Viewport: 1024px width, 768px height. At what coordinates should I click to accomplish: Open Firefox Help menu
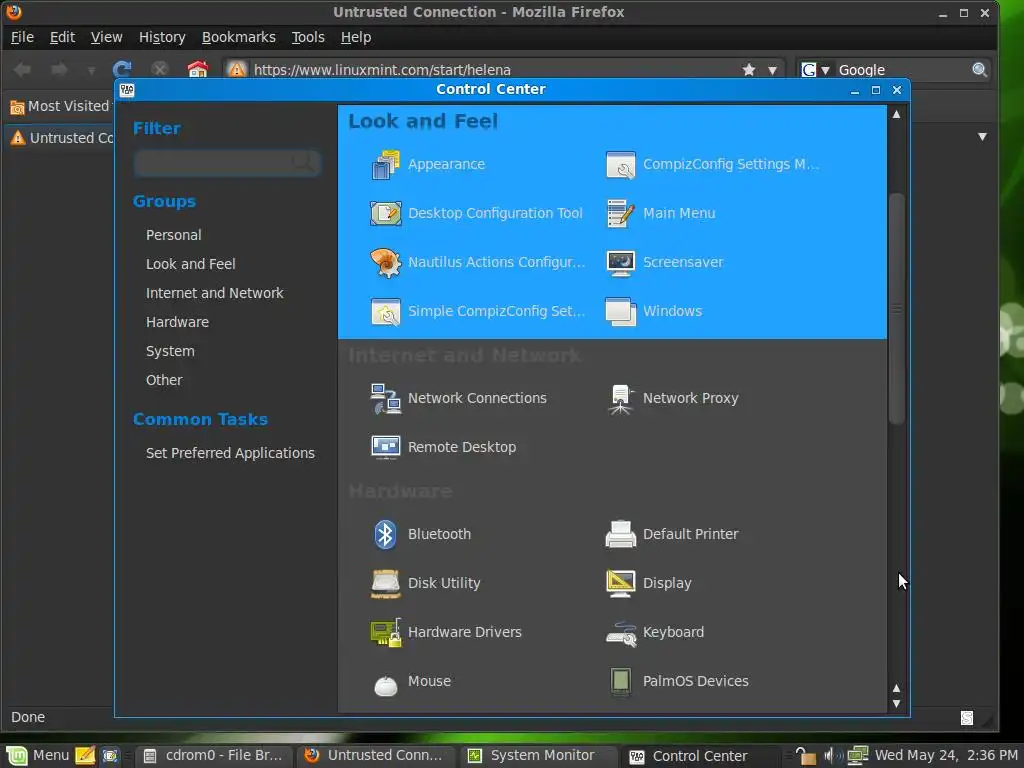click(356, 37)
